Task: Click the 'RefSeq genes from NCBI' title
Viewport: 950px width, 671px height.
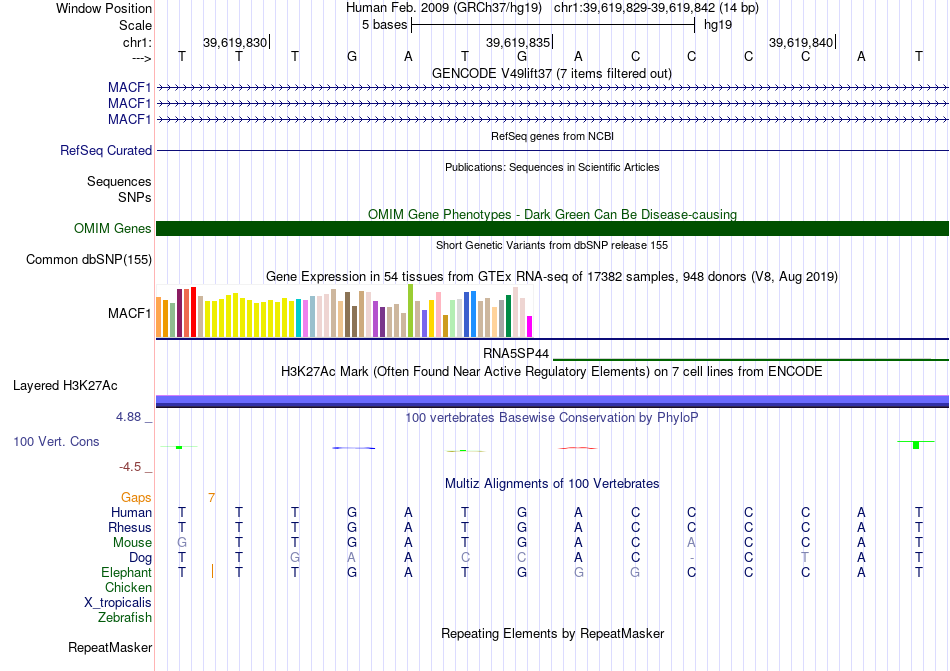Action: tap(553, 136)
